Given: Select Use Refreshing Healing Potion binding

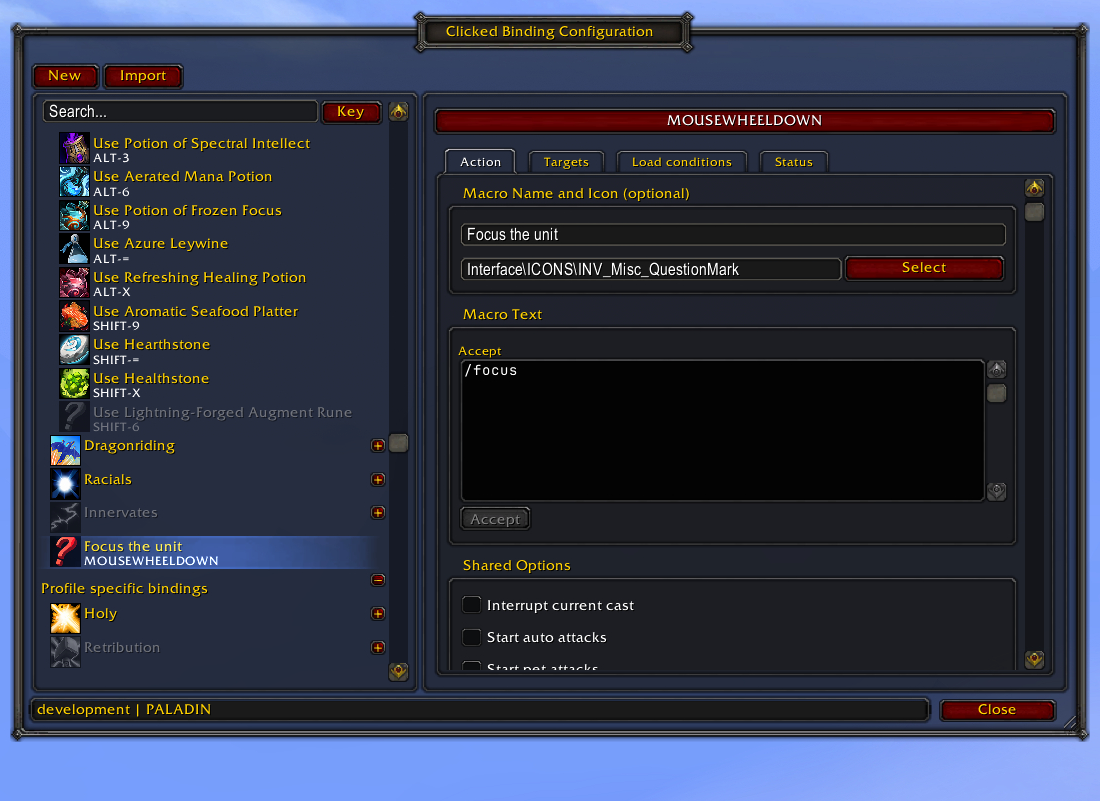Looking at the screenshot, I should (x=221, y=283).
